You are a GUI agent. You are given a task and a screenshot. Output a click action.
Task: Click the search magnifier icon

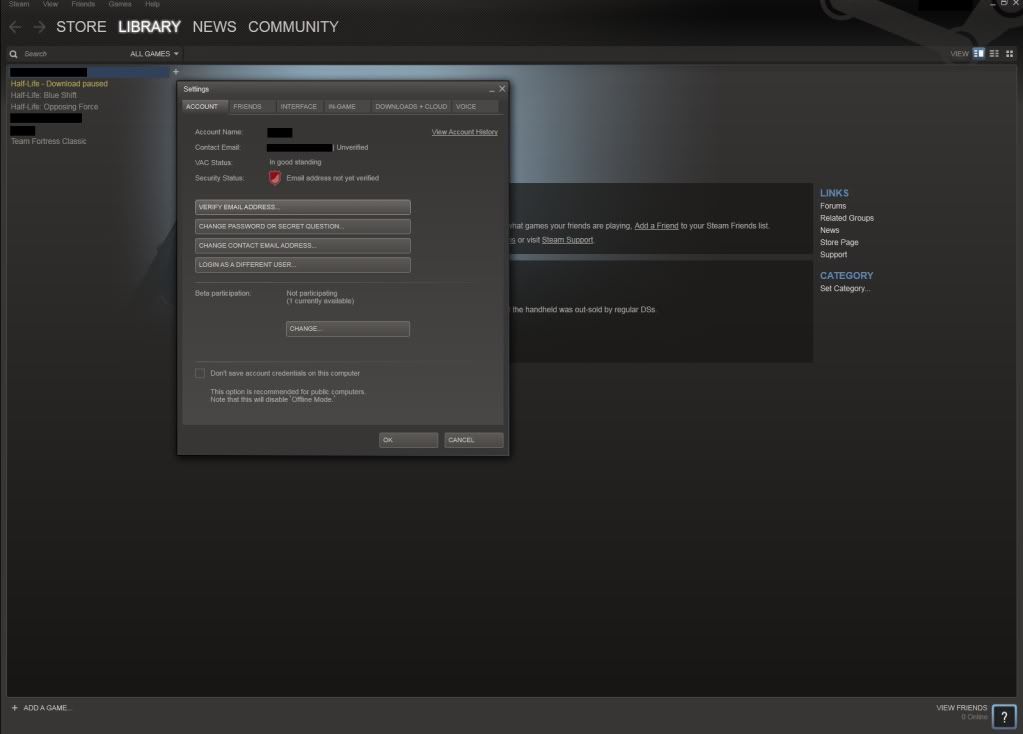coord(13,54)
